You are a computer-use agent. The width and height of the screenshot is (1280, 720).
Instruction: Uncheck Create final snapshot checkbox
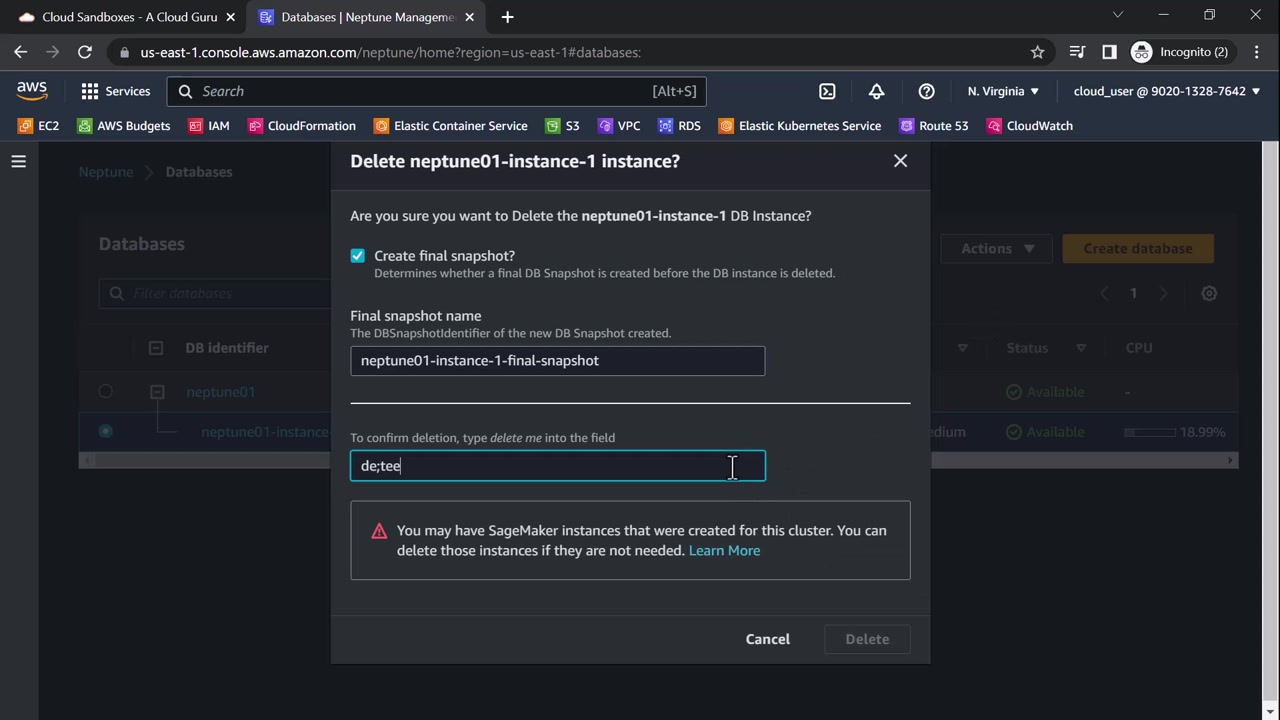pos(357,256)
